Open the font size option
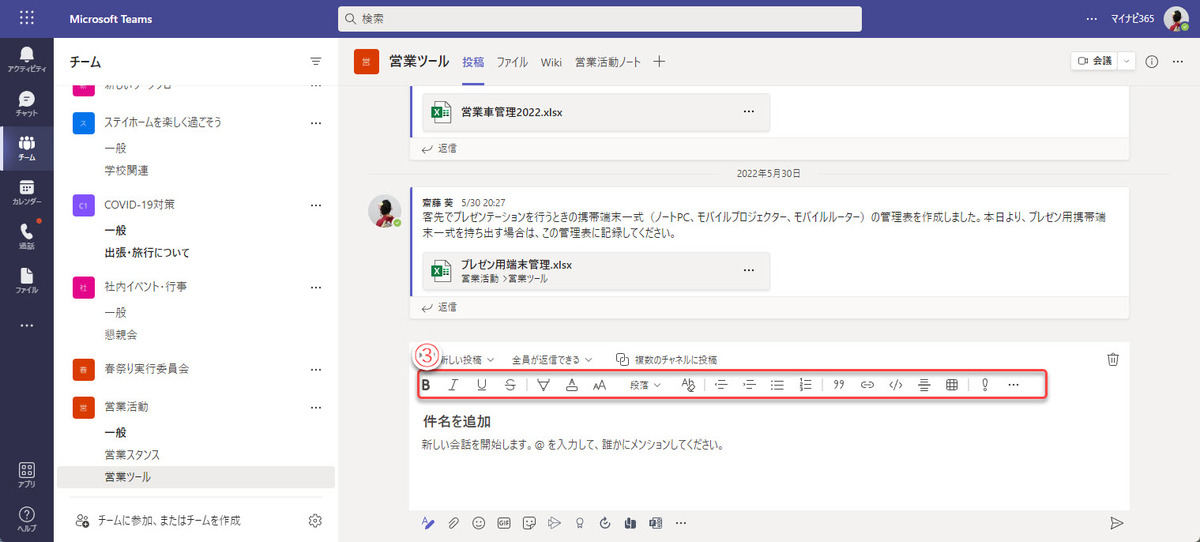 click(600, 384)
